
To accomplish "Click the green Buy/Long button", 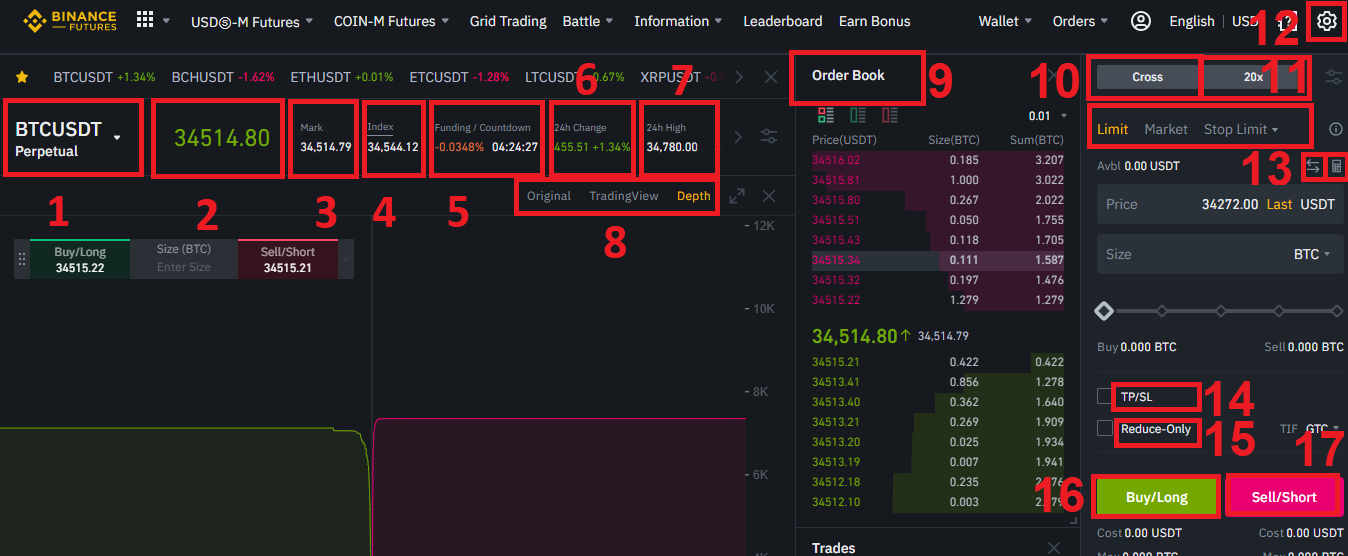I will (1156, 496).
